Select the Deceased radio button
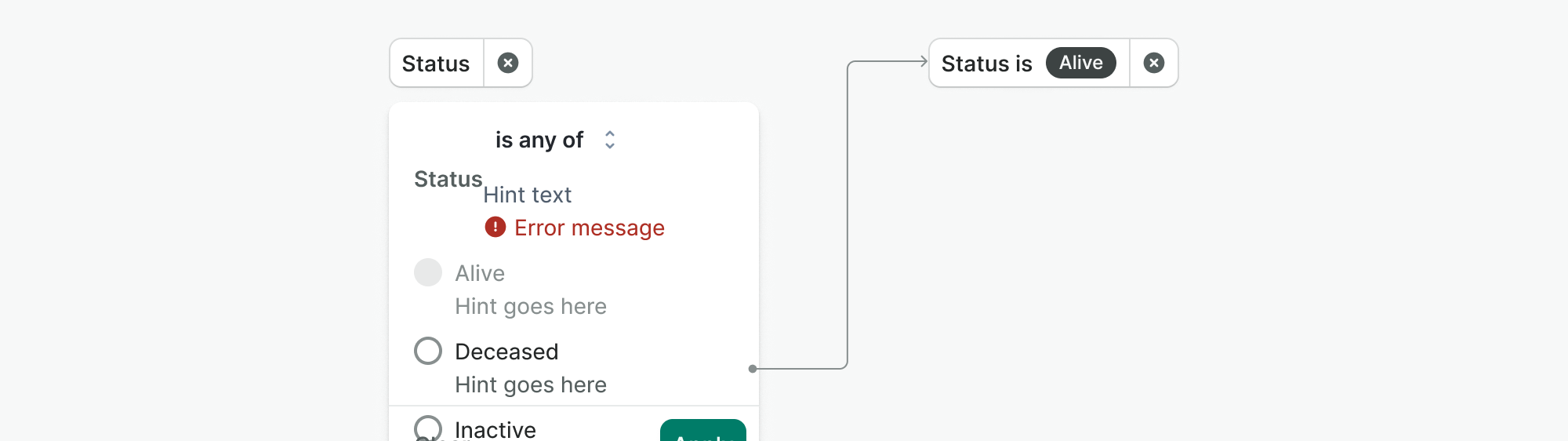Viewport: 1568px width, 441px height. [x=428, y=351]
